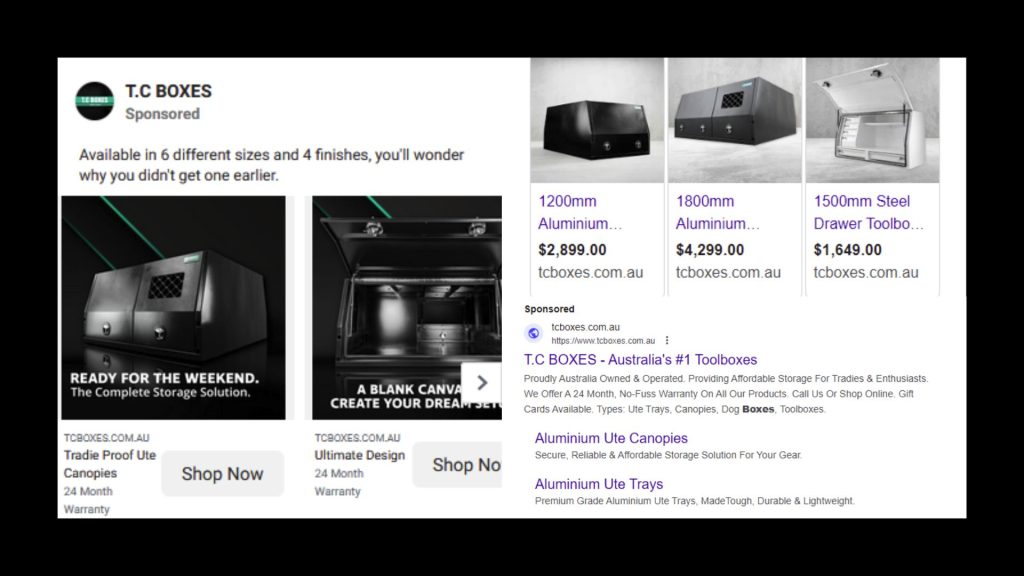Open the Aluminium Ute Trays sitelink
The image size is (1024, 576).
pyautogui.click(x=599, y=484)
